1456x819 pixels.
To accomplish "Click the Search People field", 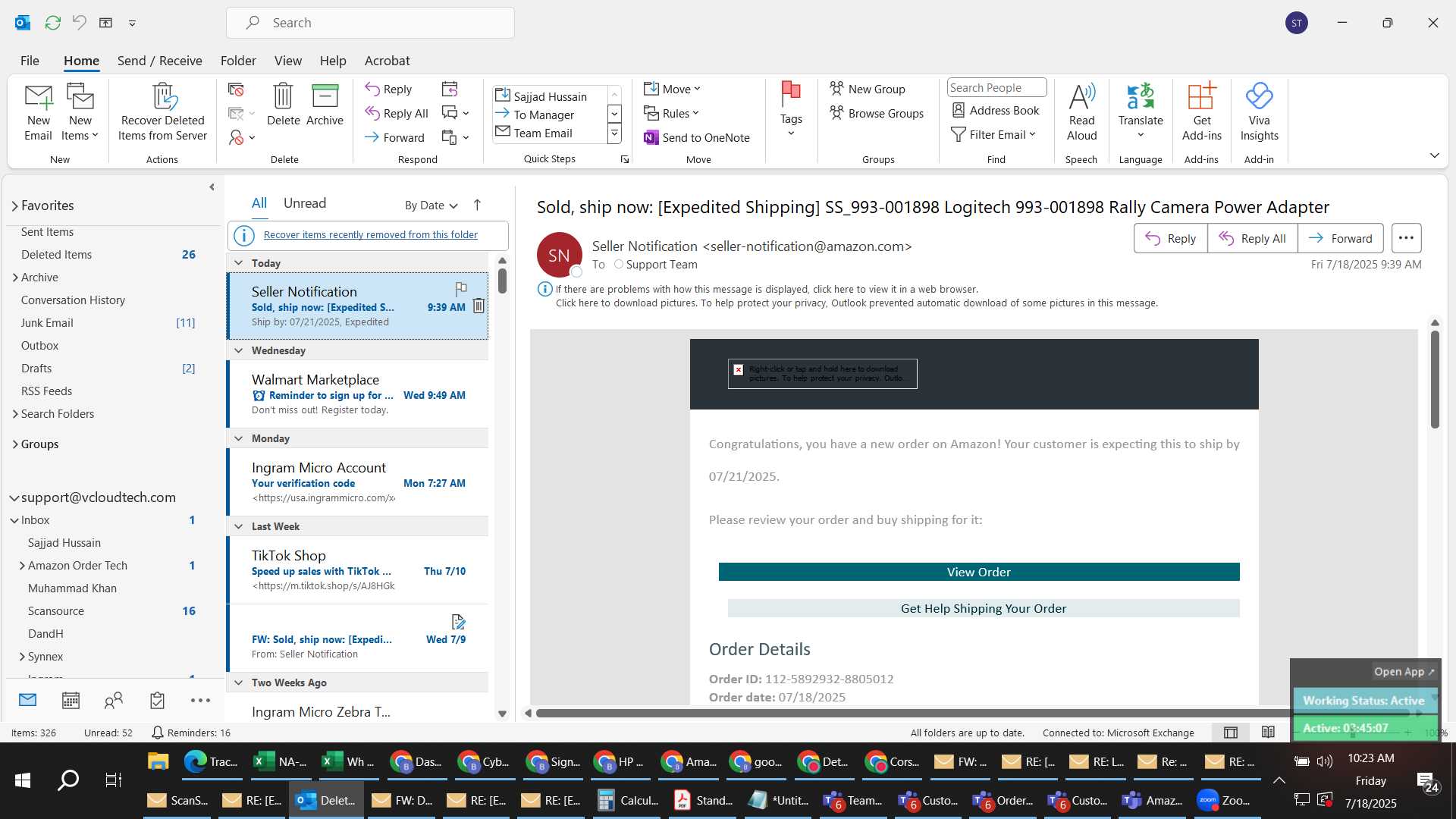I will pyautogui.click(x=996, y=88).
